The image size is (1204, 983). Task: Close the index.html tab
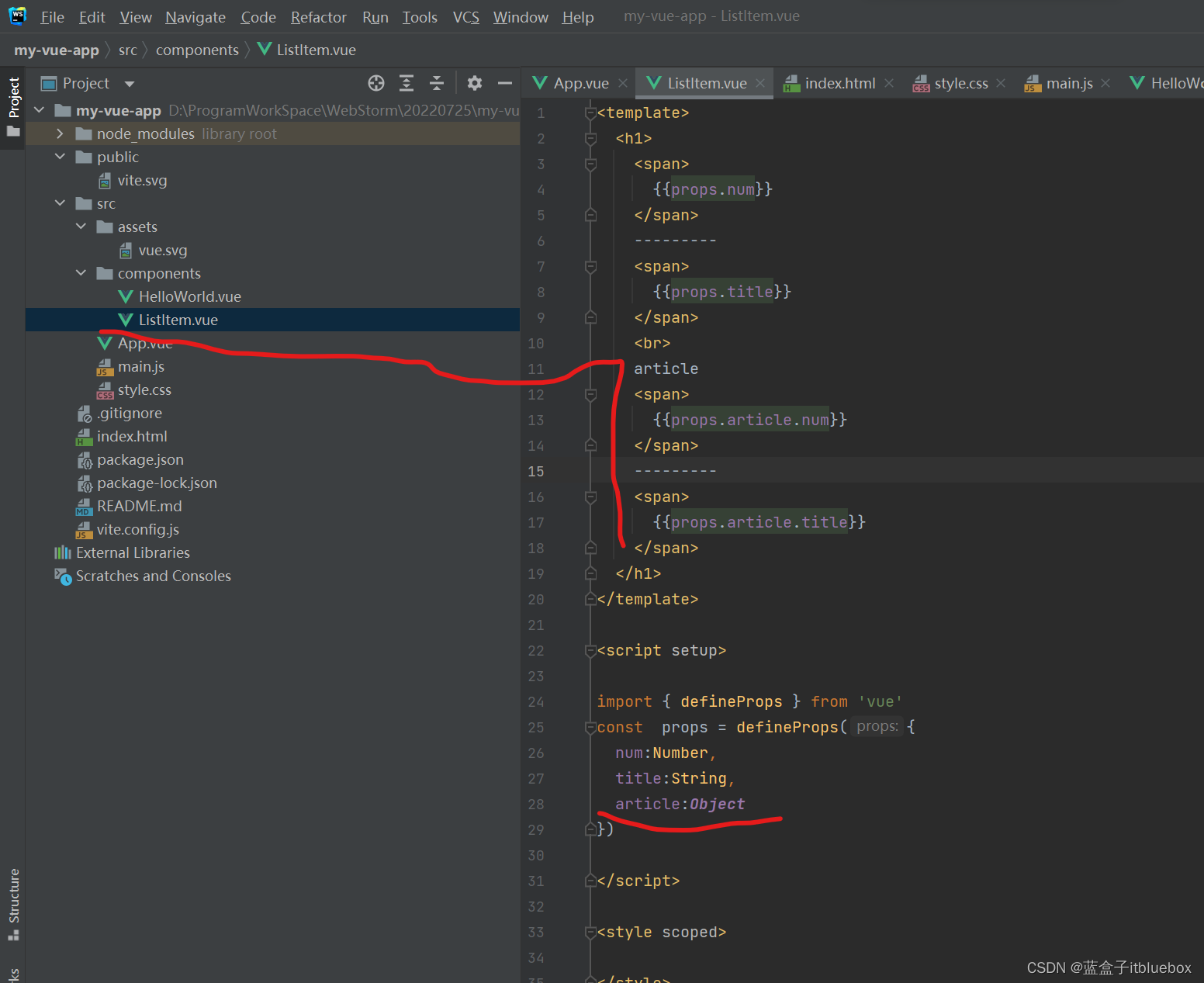click(889, 83)
